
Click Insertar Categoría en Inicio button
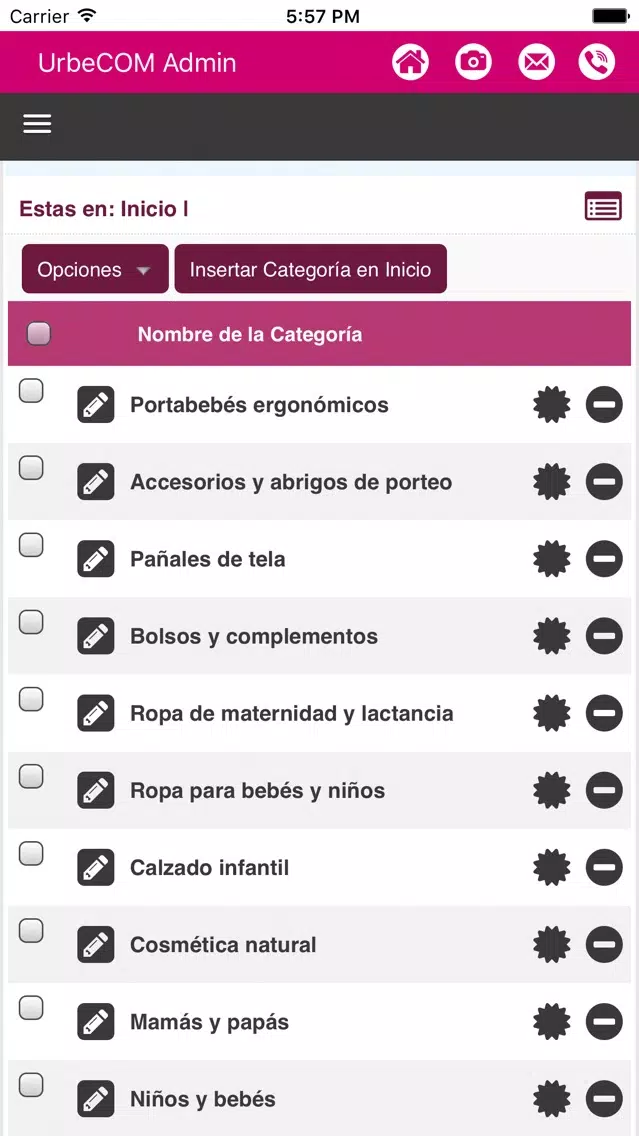coord(310,269)
